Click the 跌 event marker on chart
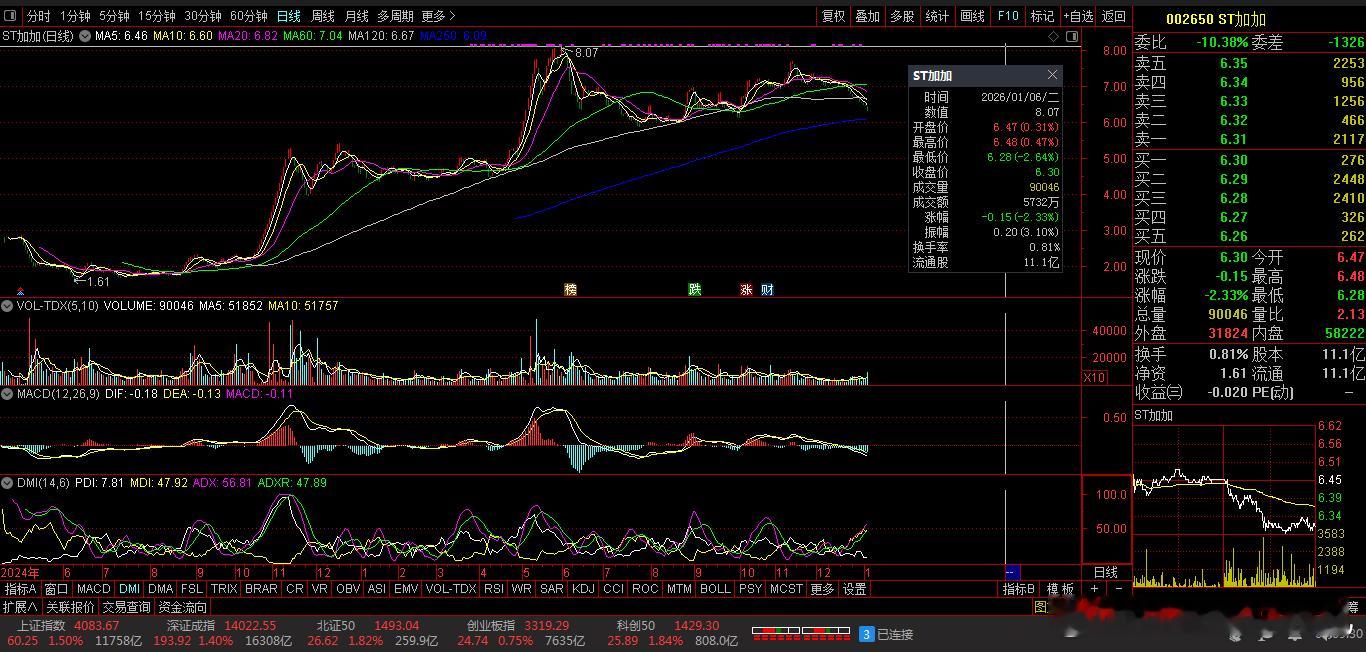This screenshot has width=1366, height=652. point(694,290)
